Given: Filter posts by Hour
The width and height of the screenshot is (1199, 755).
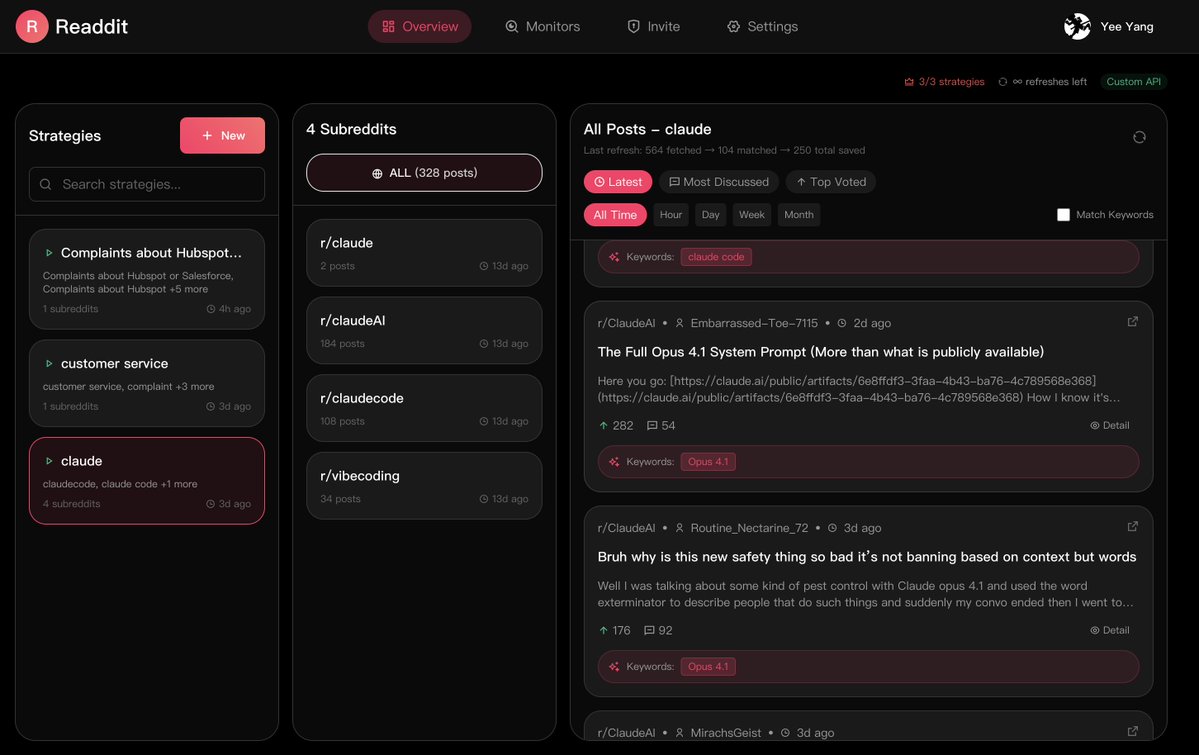Looking at the screenshot, I should (671, 215).
